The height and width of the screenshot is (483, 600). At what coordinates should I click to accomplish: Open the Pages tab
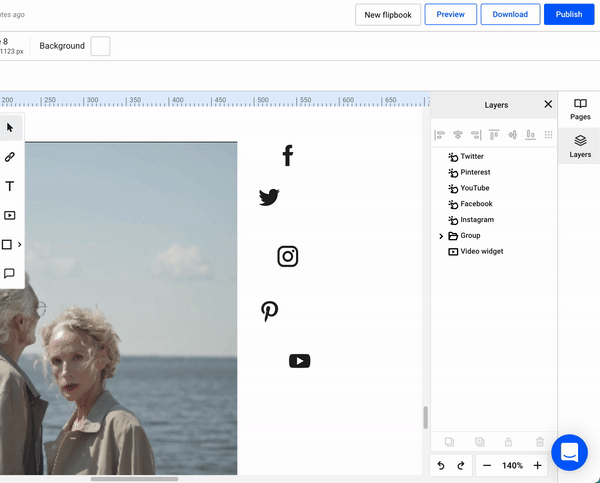(580, 109)
